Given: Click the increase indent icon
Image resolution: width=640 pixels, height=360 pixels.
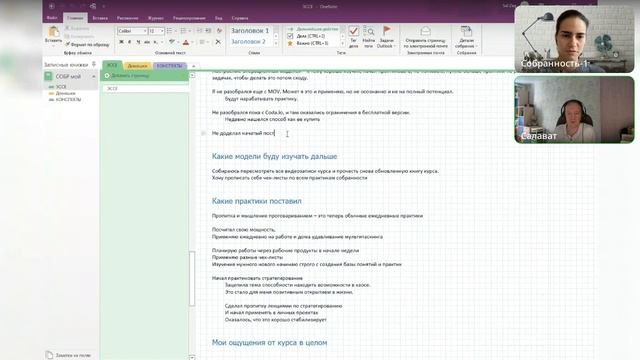Looking at the screenshot, I should pos(208,31).
